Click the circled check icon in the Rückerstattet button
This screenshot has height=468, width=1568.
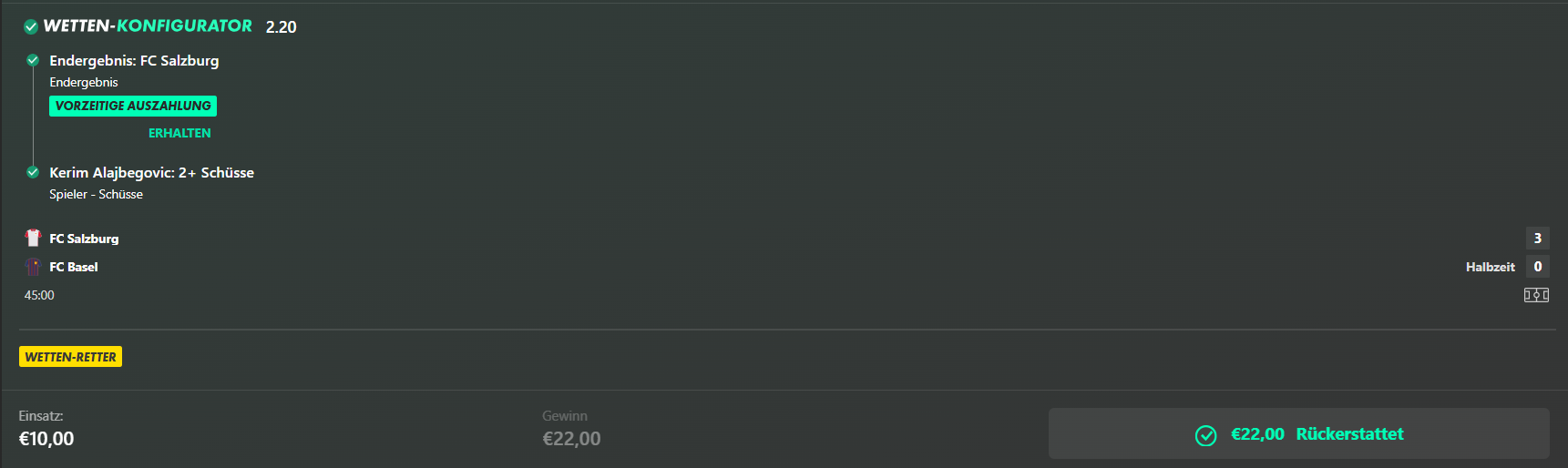point(1205,435)
